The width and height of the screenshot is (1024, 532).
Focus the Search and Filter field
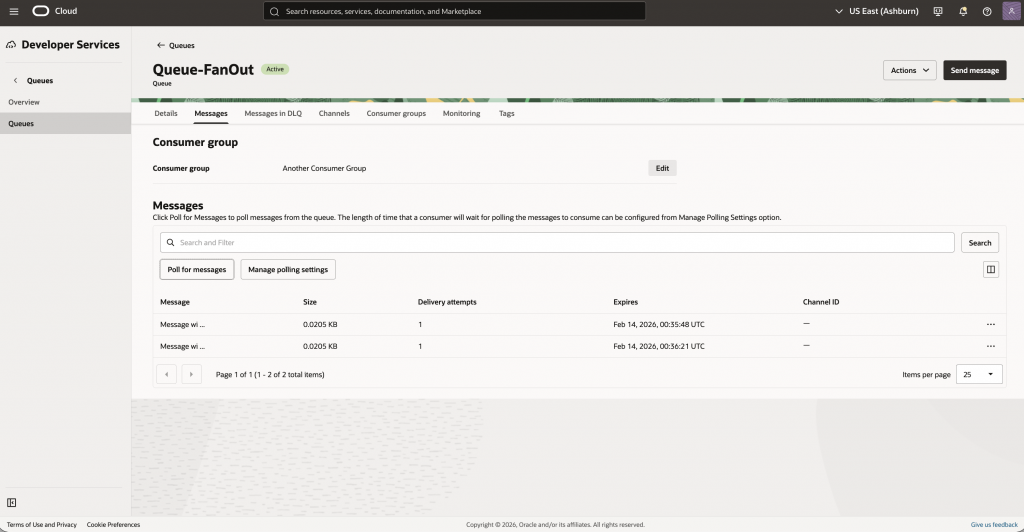pos(557,242)
